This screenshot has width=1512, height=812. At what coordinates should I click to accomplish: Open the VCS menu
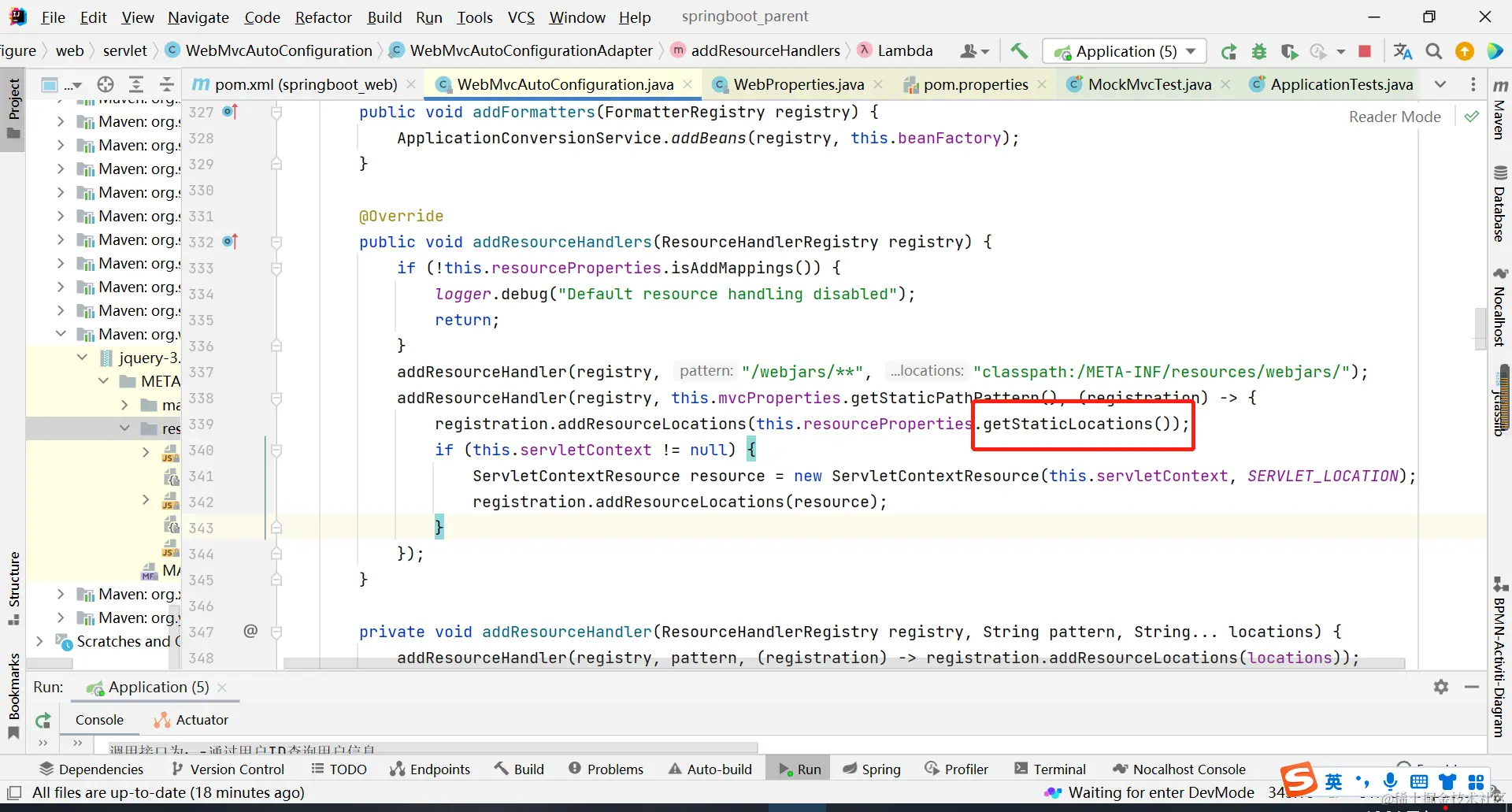point(521,17)
